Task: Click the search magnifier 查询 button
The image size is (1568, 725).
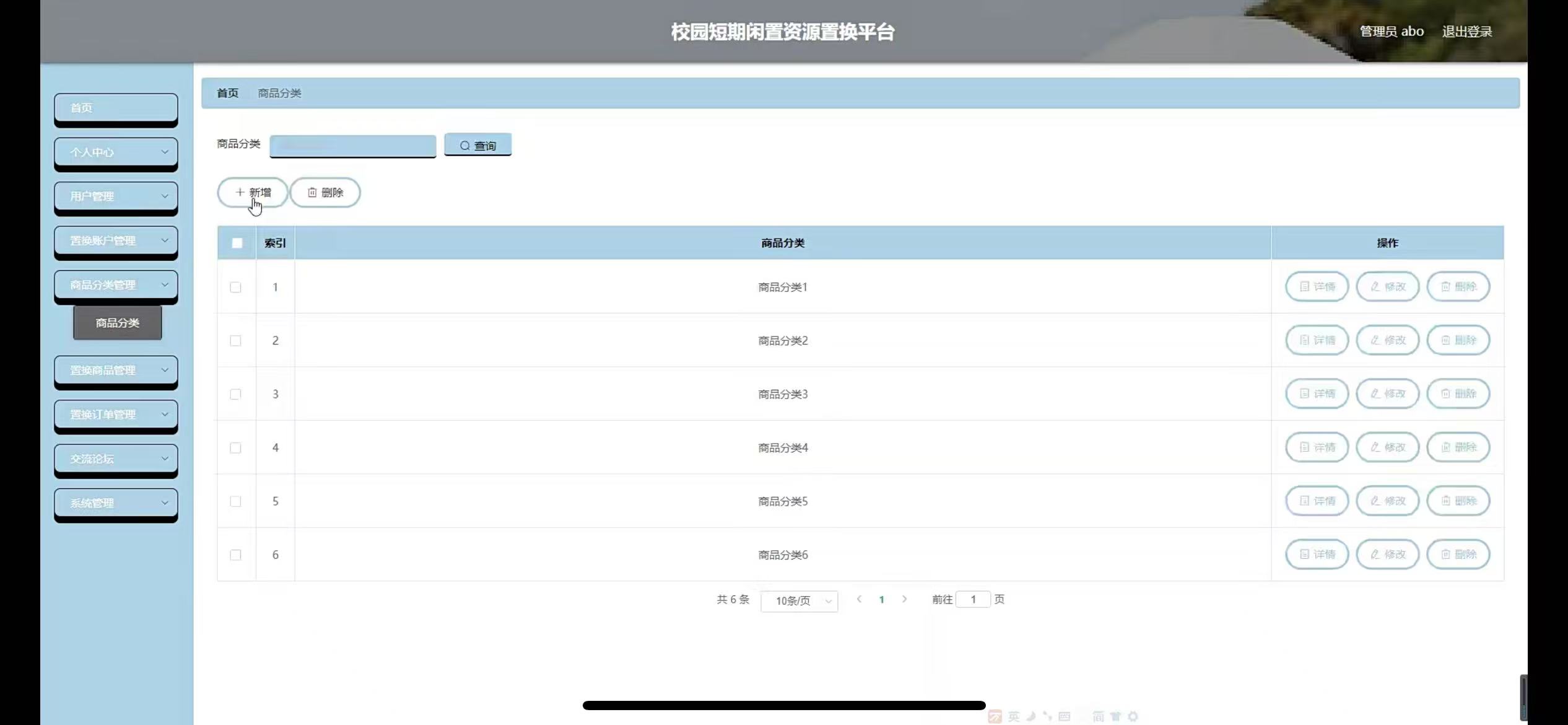Action: [x=477, y=145]
